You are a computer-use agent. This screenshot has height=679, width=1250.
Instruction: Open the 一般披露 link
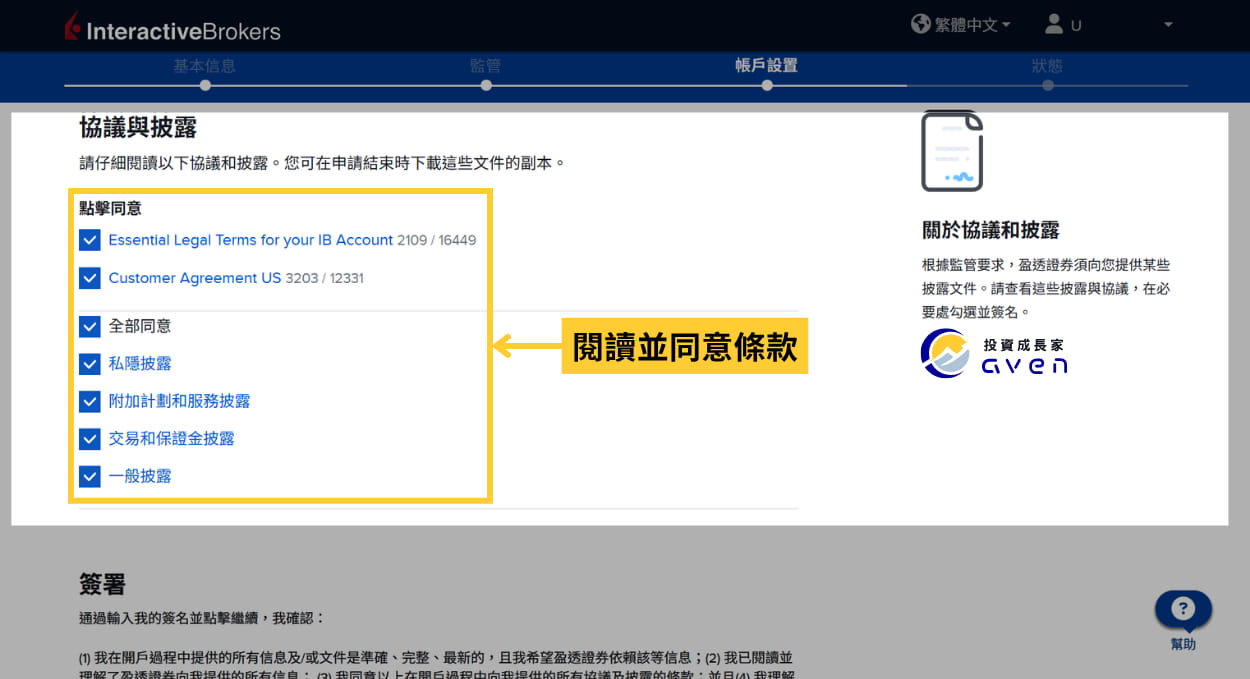140,476
